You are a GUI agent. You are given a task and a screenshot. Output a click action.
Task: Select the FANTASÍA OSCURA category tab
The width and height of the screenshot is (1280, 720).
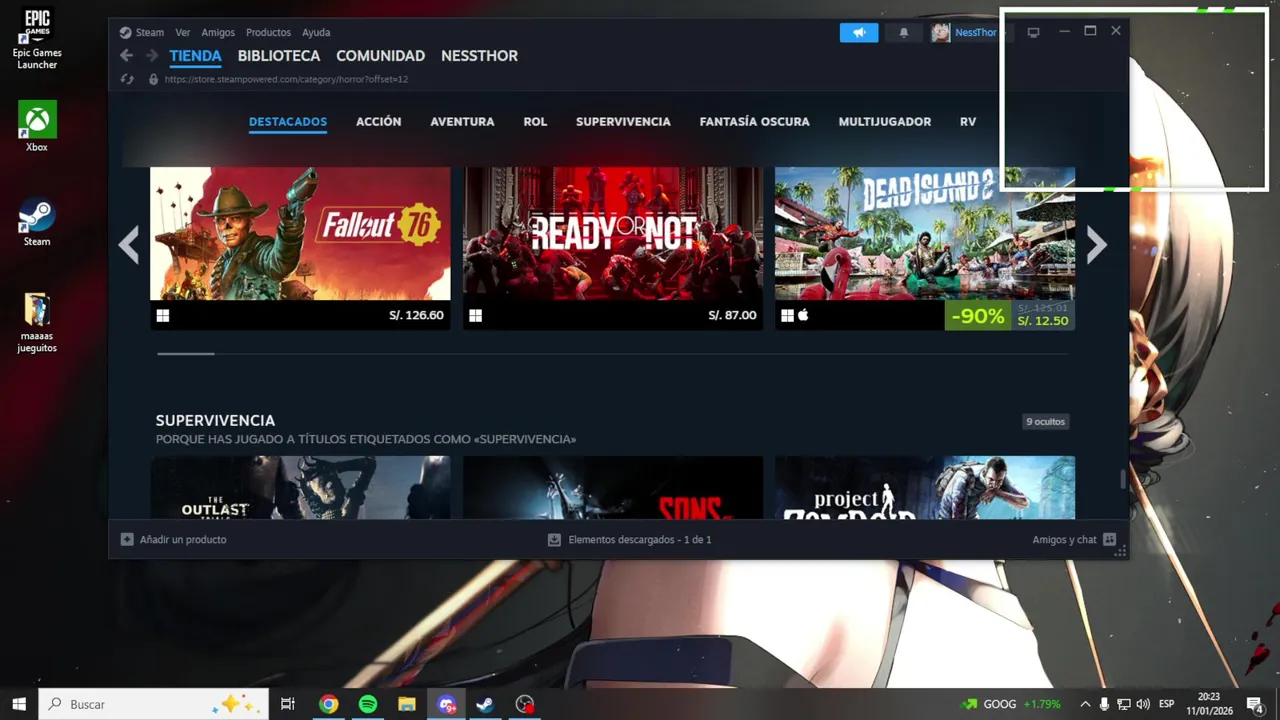point(754,121)
